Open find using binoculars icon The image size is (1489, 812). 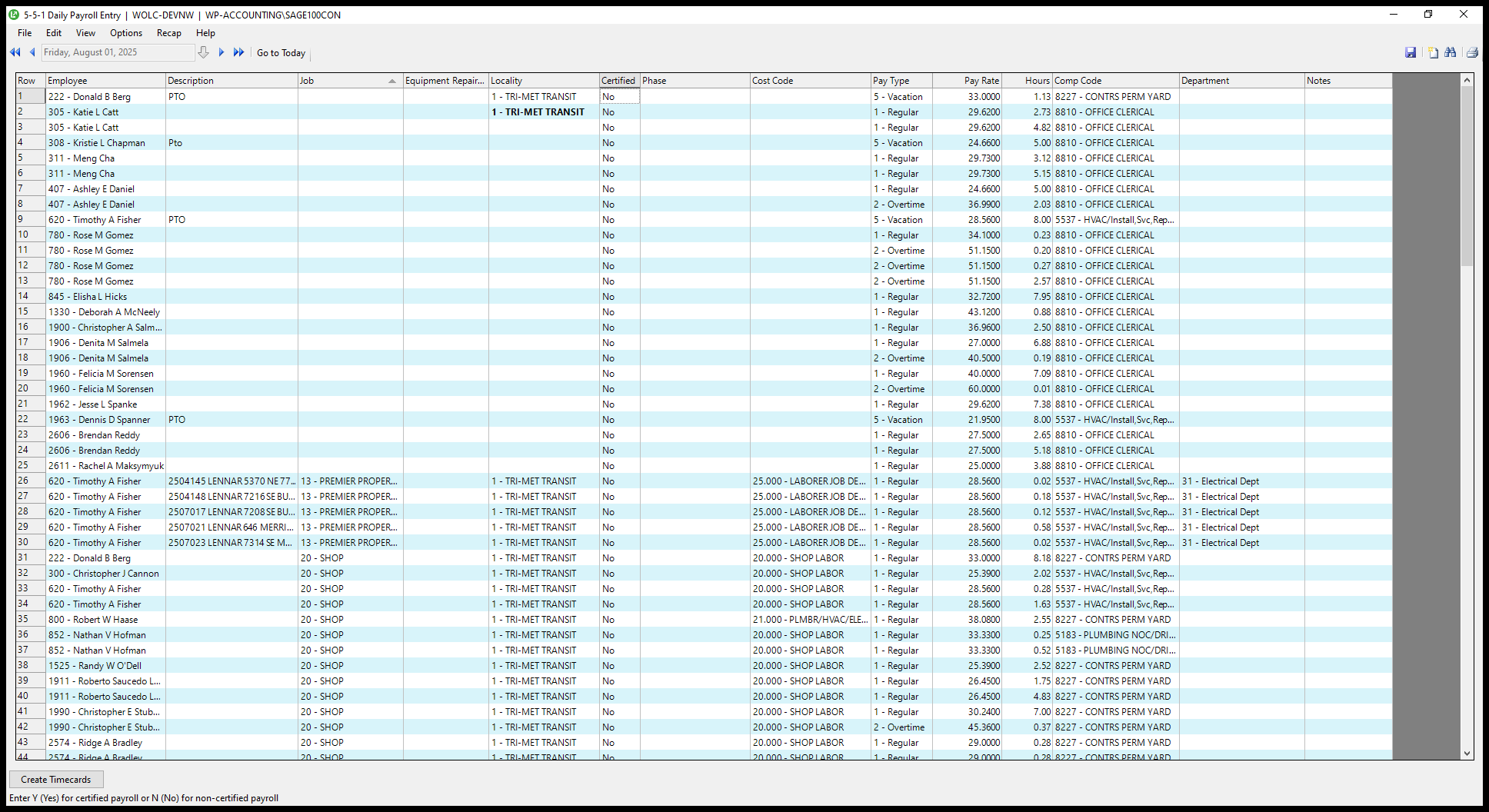(1451, 52)
